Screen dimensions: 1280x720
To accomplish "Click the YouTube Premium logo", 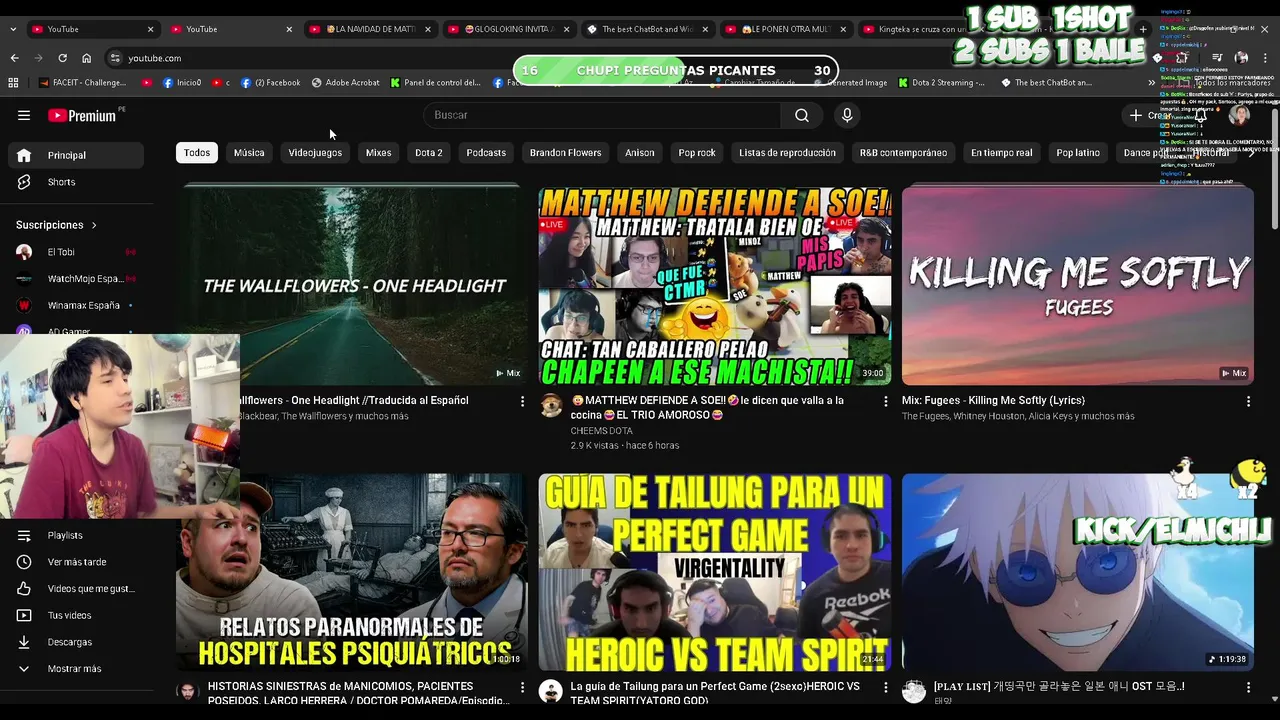I will [x=83, y=115].
